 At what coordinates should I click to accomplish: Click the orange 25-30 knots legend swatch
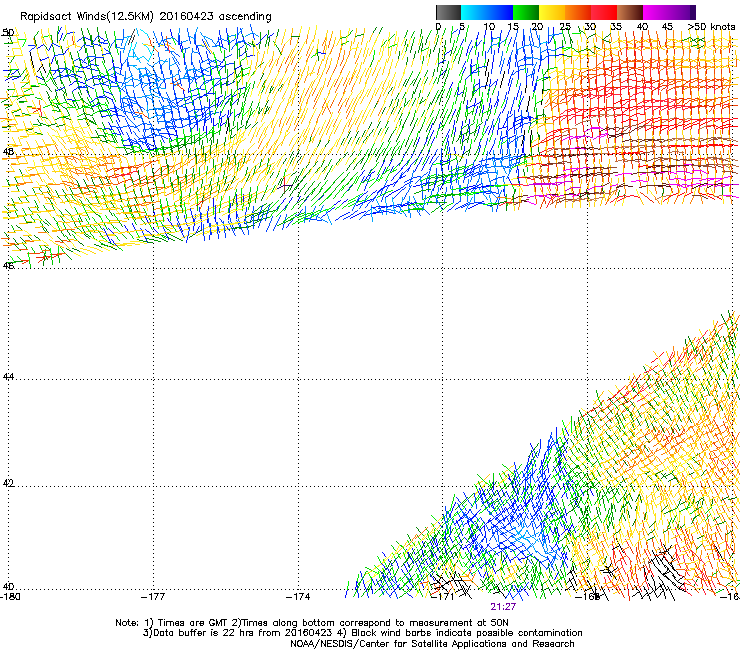coord(578,12)
